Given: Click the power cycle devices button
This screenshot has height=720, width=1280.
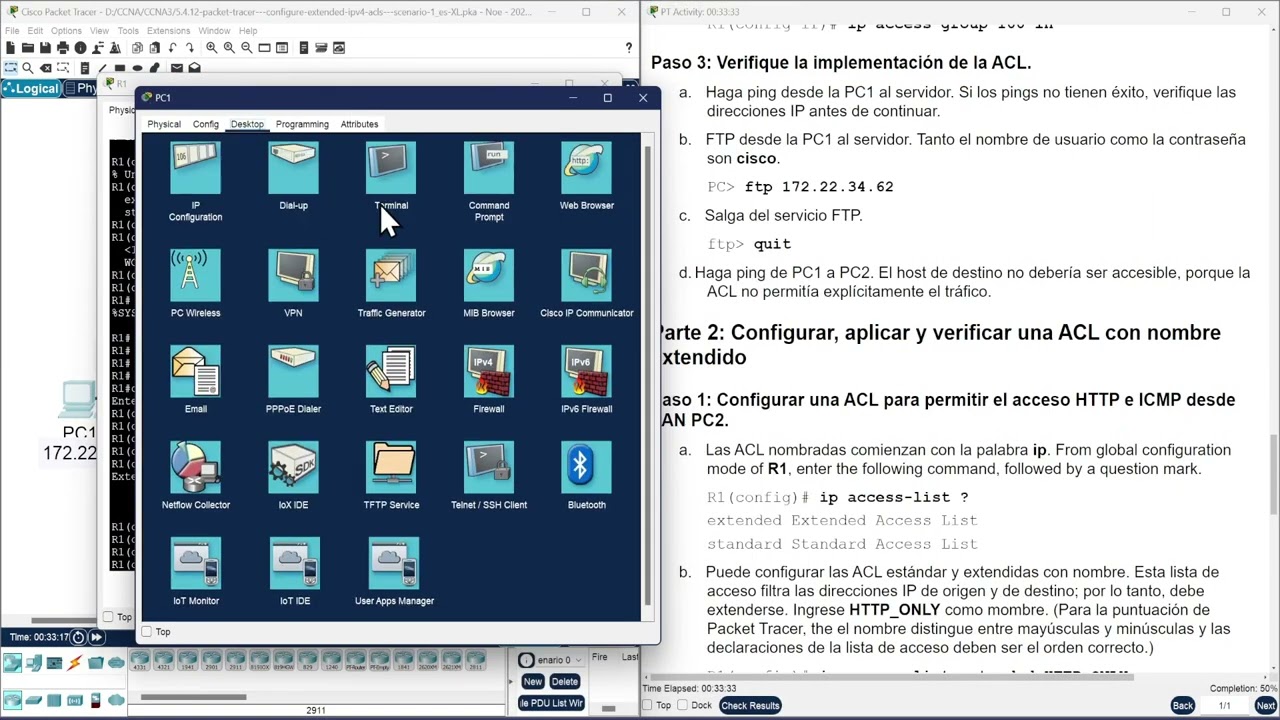Looking at the screenshot, I should coord(78,637).
